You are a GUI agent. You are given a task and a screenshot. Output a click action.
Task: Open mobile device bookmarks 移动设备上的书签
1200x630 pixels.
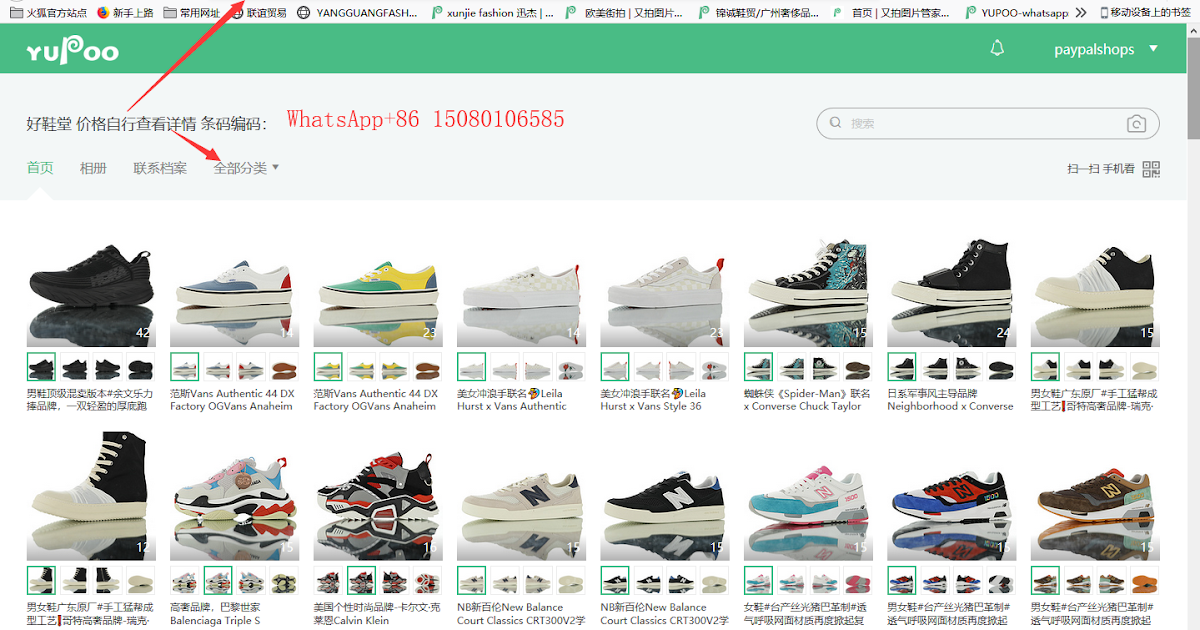tap(1146, 13)
